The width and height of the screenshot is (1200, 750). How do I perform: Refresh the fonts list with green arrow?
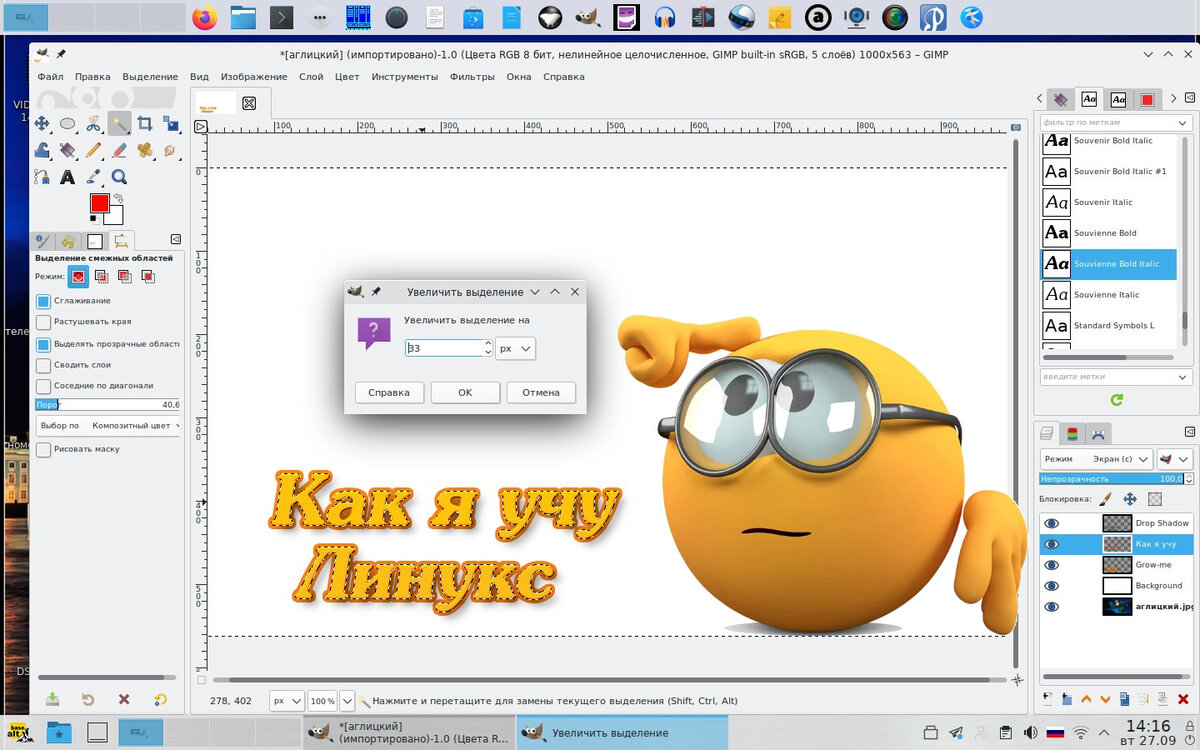click(1116, 399)
